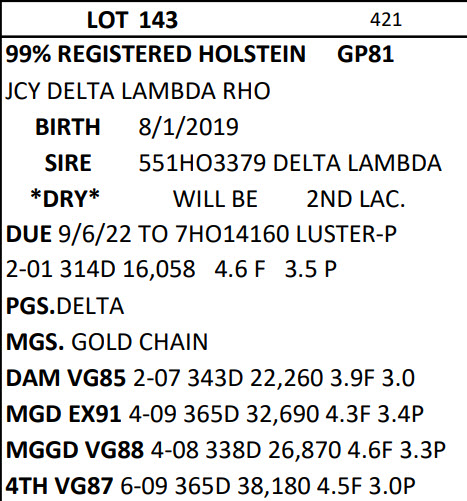This screenshot has height=501, width=467.
Task: Click the 99% REGISTERED HOLSTEIN text
Action: coord(155,54)
